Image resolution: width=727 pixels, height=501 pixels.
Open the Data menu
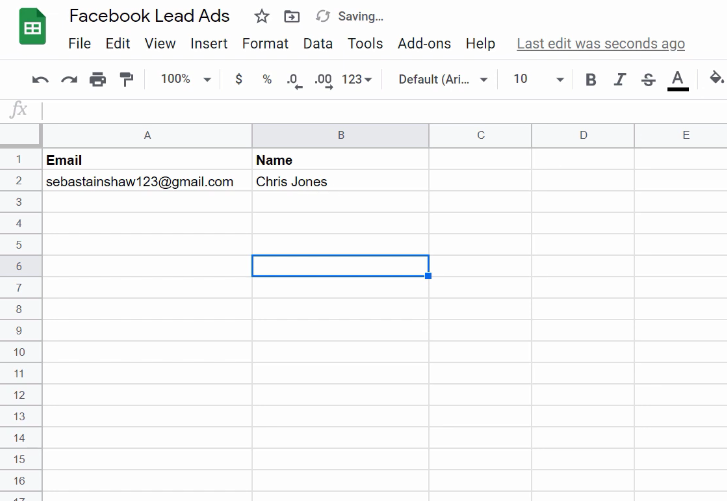click(x=318, y=44)
